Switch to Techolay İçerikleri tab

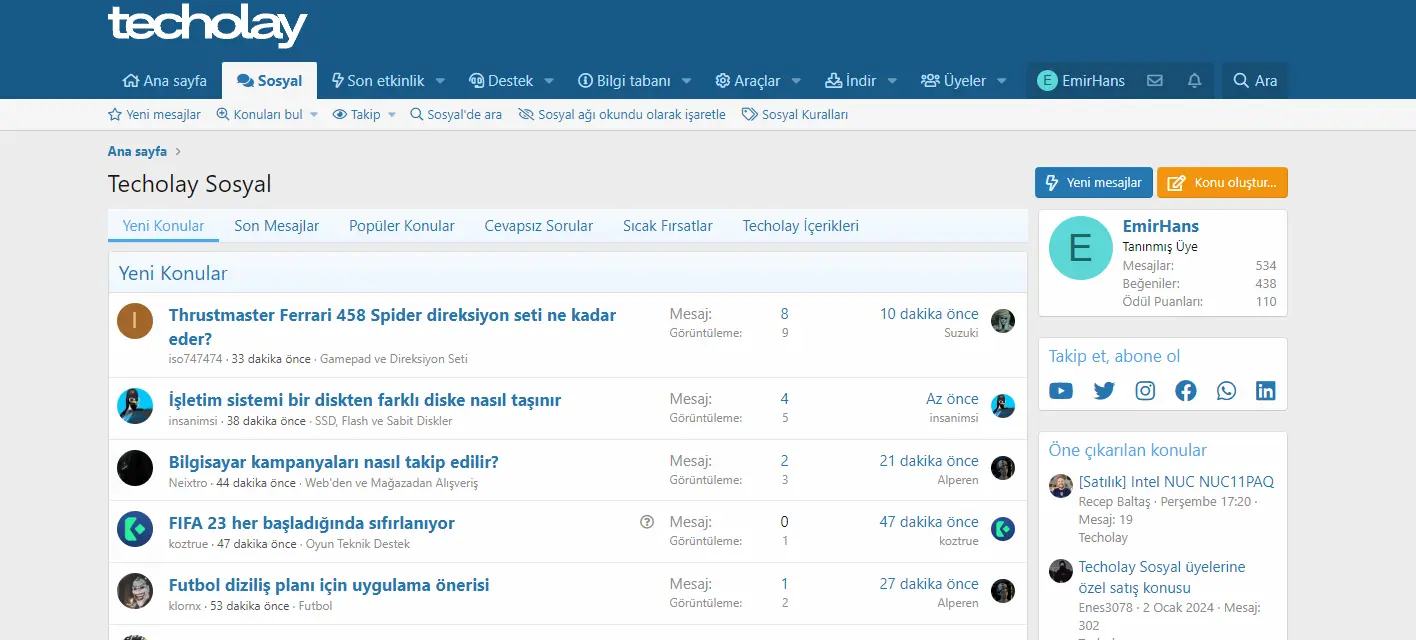tap(800, 226)
